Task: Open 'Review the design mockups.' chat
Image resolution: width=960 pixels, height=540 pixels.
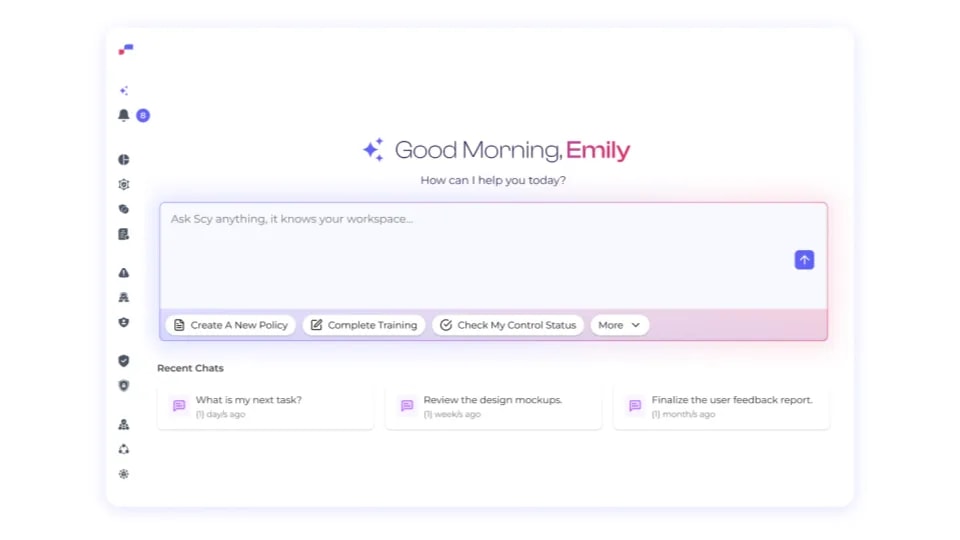Action: pyautogui.click(x=493, y=407)
